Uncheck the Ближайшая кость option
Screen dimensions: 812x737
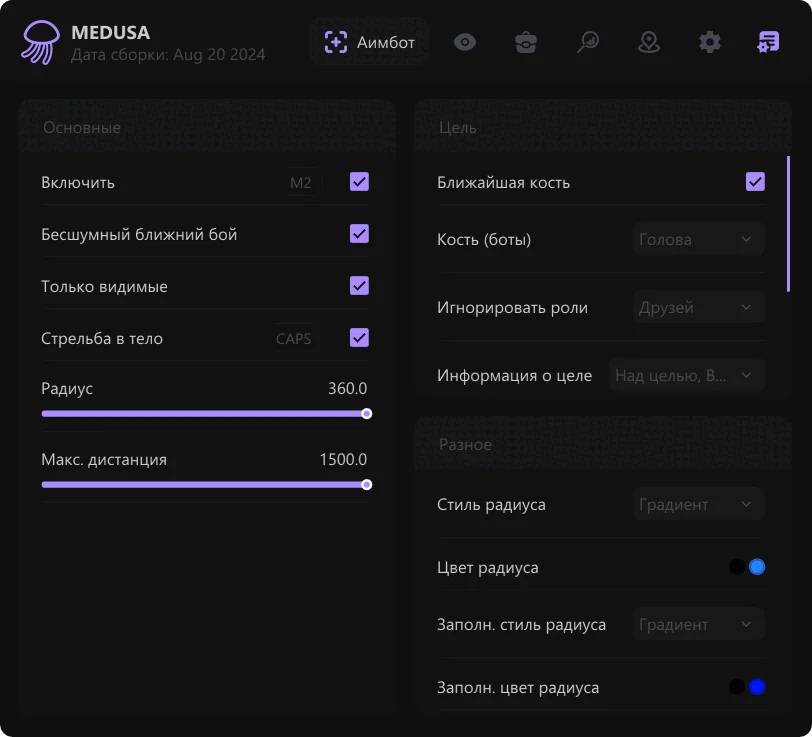[x=755, y=182]
